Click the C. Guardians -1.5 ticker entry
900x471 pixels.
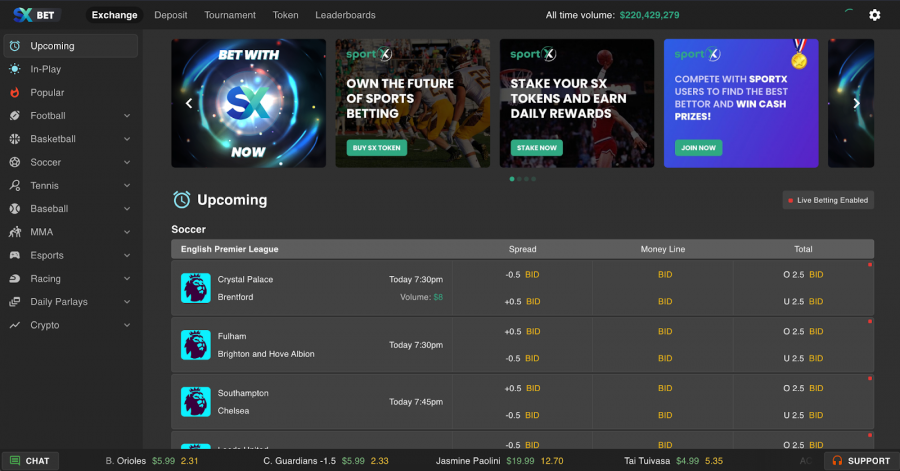tap(325, 461)
